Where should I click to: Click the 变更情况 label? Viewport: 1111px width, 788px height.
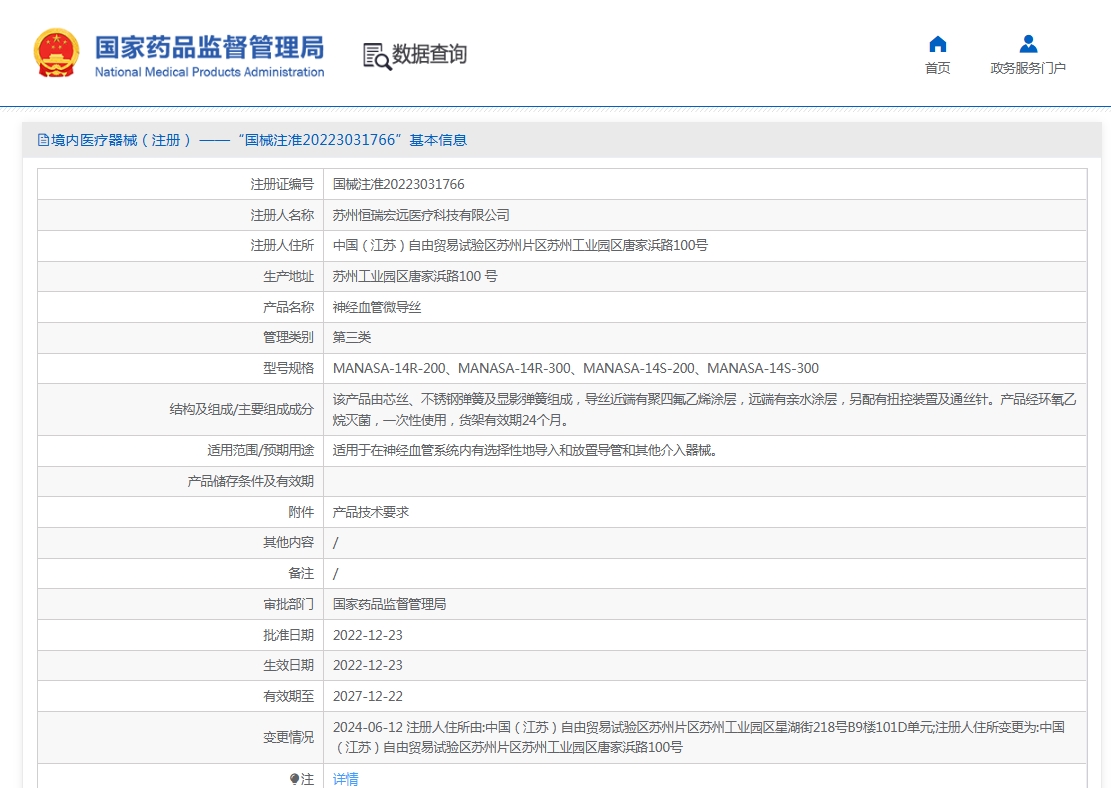[x=288, y=737]
